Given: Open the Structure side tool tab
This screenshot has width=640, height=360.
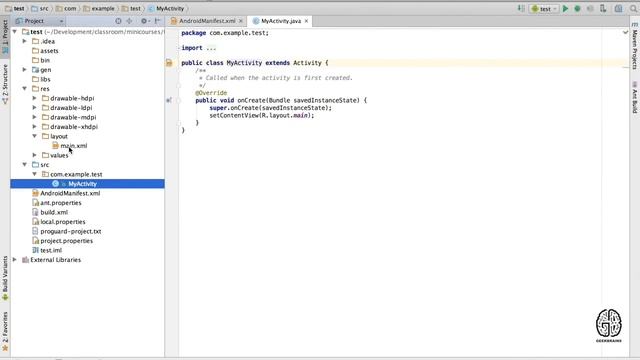Looking at the screenshot, I should [5, 84].
